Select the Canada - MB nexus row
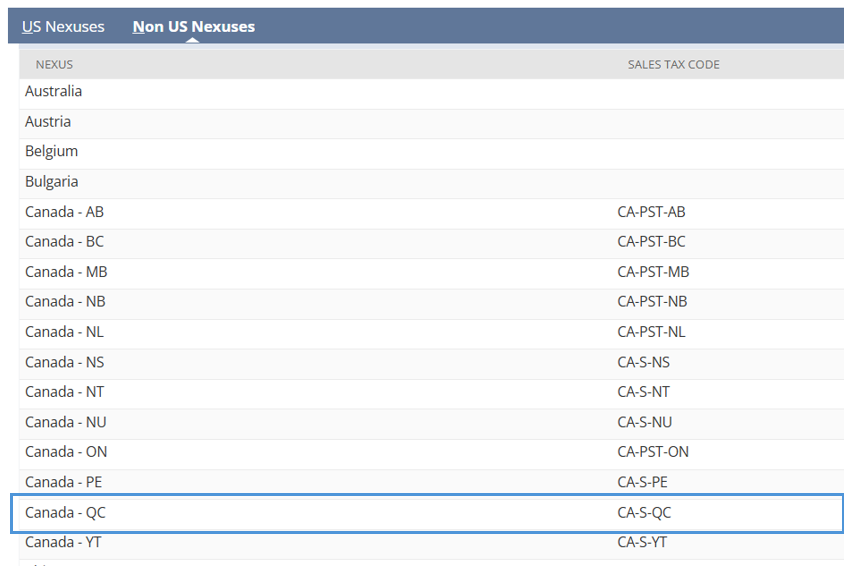847x571 pixels. point(431,272)
